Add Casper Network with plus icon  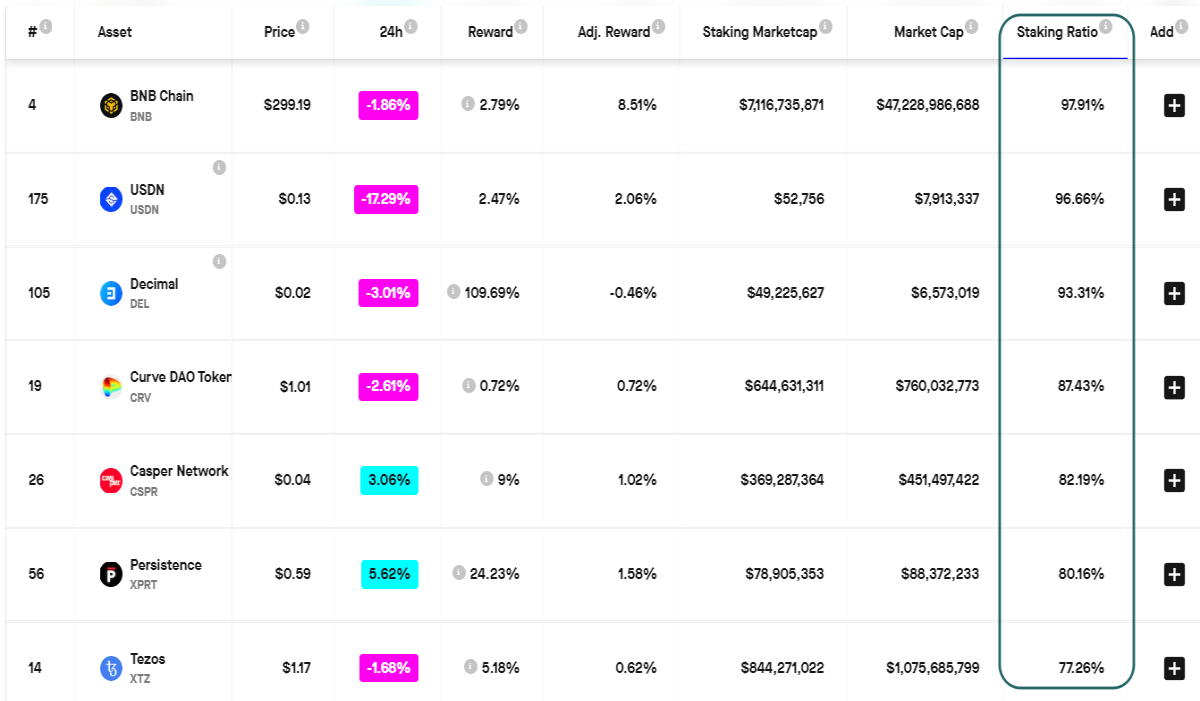pos(1174,480)
